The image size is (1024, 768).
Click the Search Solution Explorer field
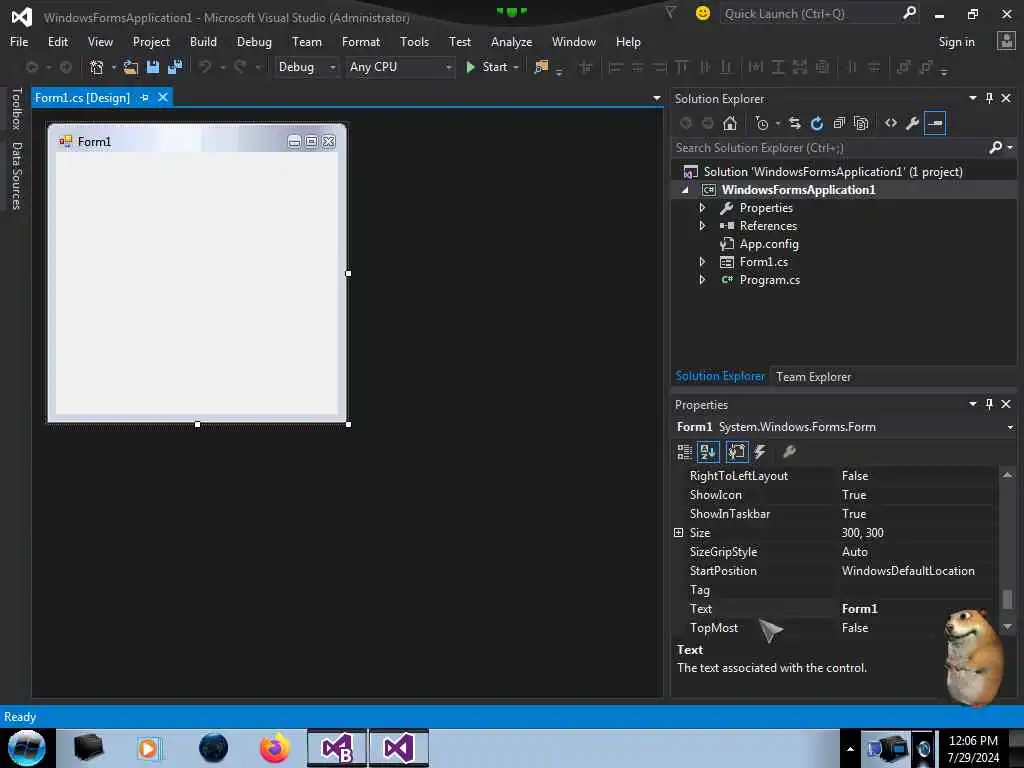[829, 148]
